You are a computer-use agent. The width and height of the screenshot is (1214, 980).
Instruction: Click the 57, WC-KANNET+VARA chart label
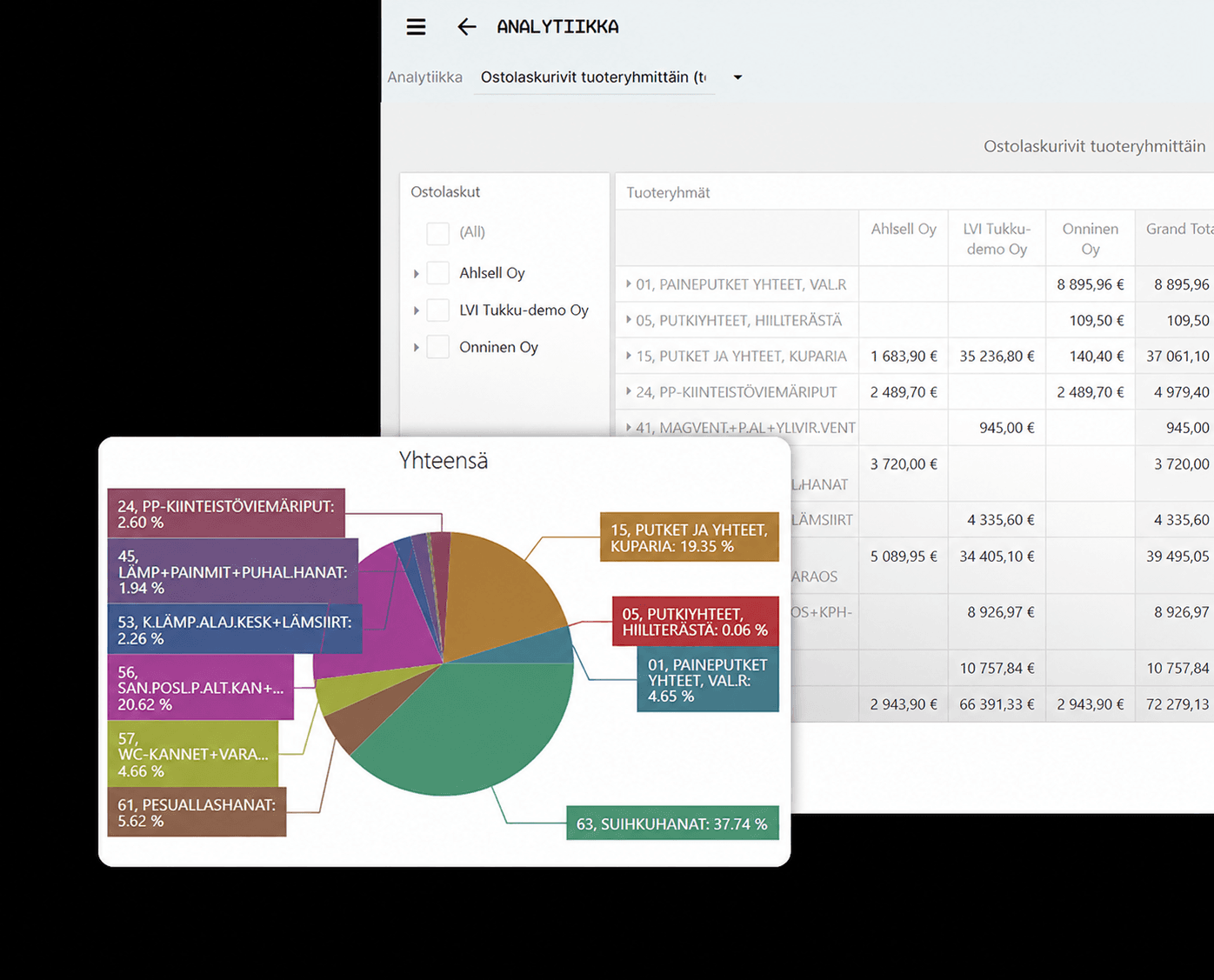193,754
